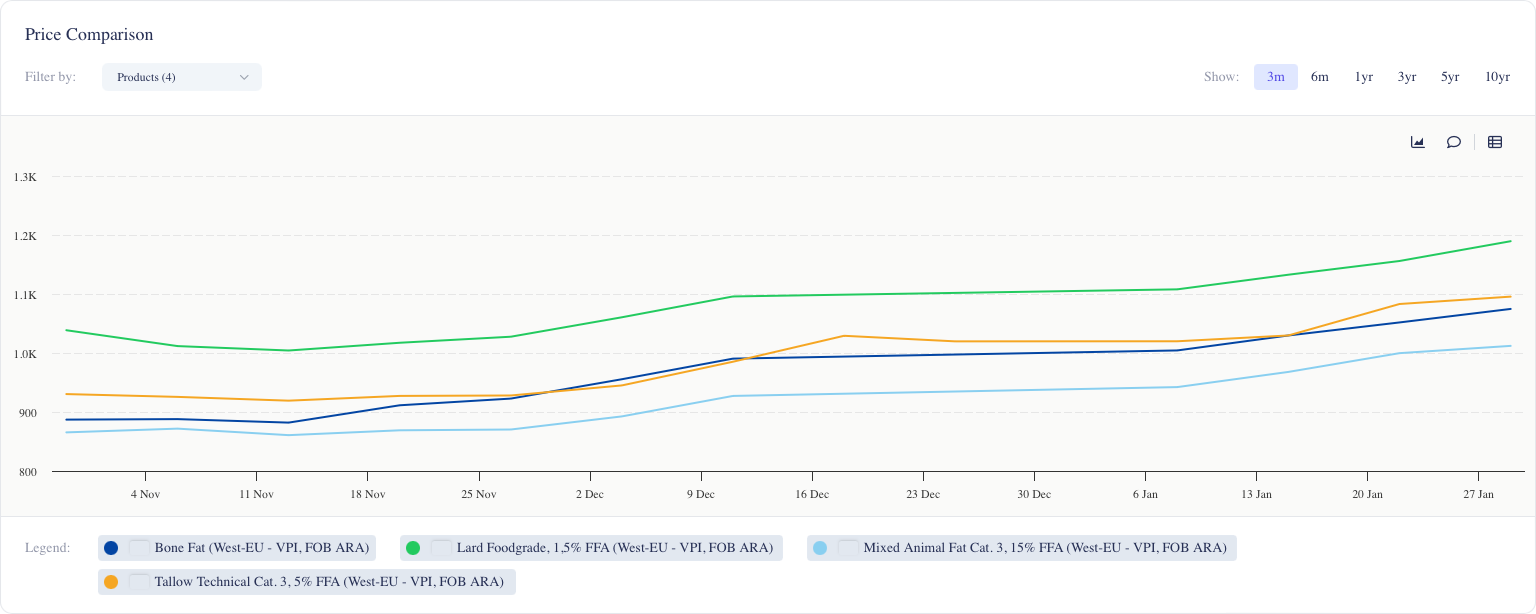This screenshot has height=614, width=1536.
Task: Toggle the Bone Fat legend checkbox
Action: click(138, 548)
